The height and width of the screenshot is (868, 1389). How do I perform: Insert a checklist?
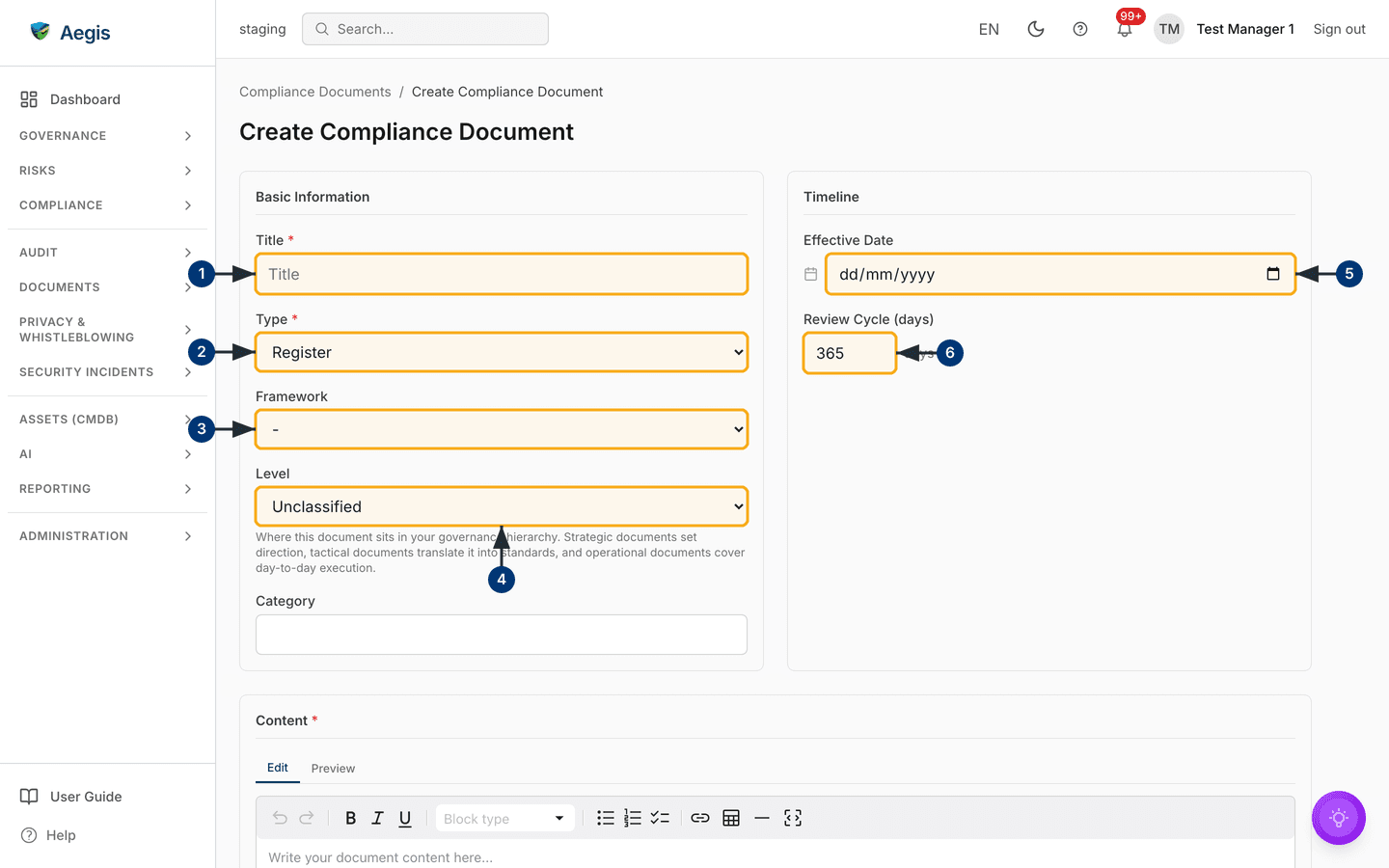(x=660, y=818)
